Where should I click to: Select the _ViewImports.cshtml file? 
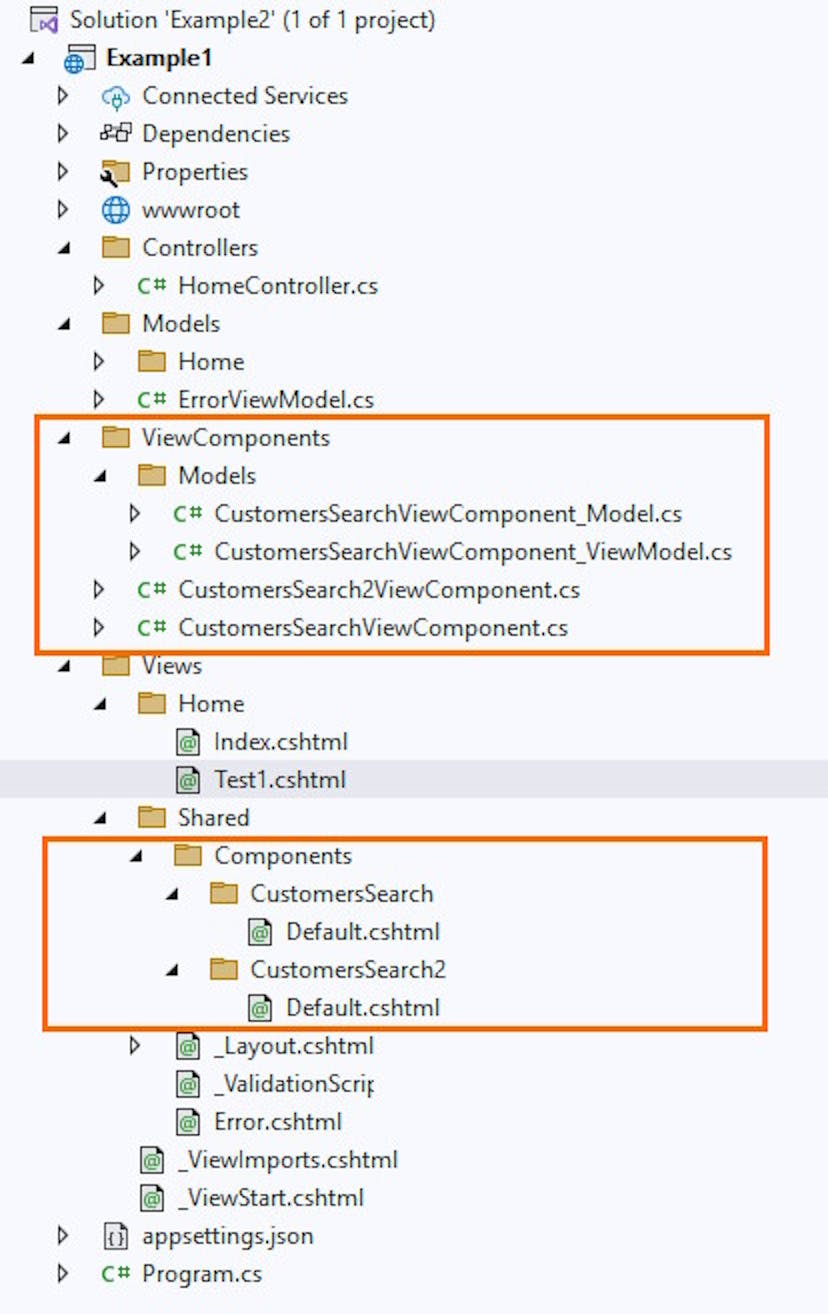pyautogui.click(x=287, y=1160)
